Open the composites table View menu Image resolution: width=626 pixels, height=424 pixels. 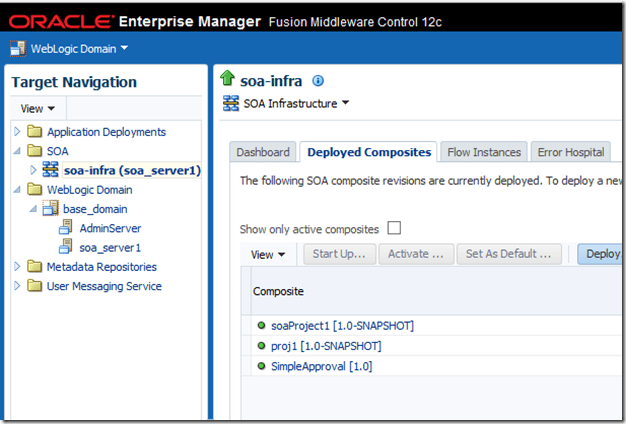pyautogui.click(x=268, y=254)
